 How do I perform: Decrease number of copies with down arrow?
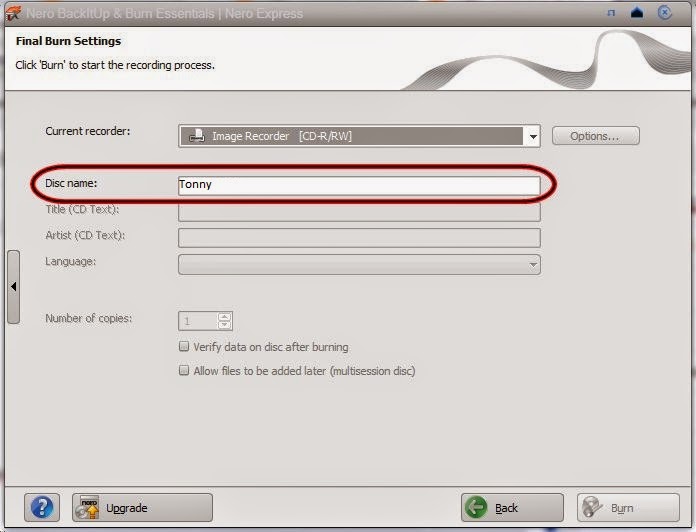tap(225, 325)
